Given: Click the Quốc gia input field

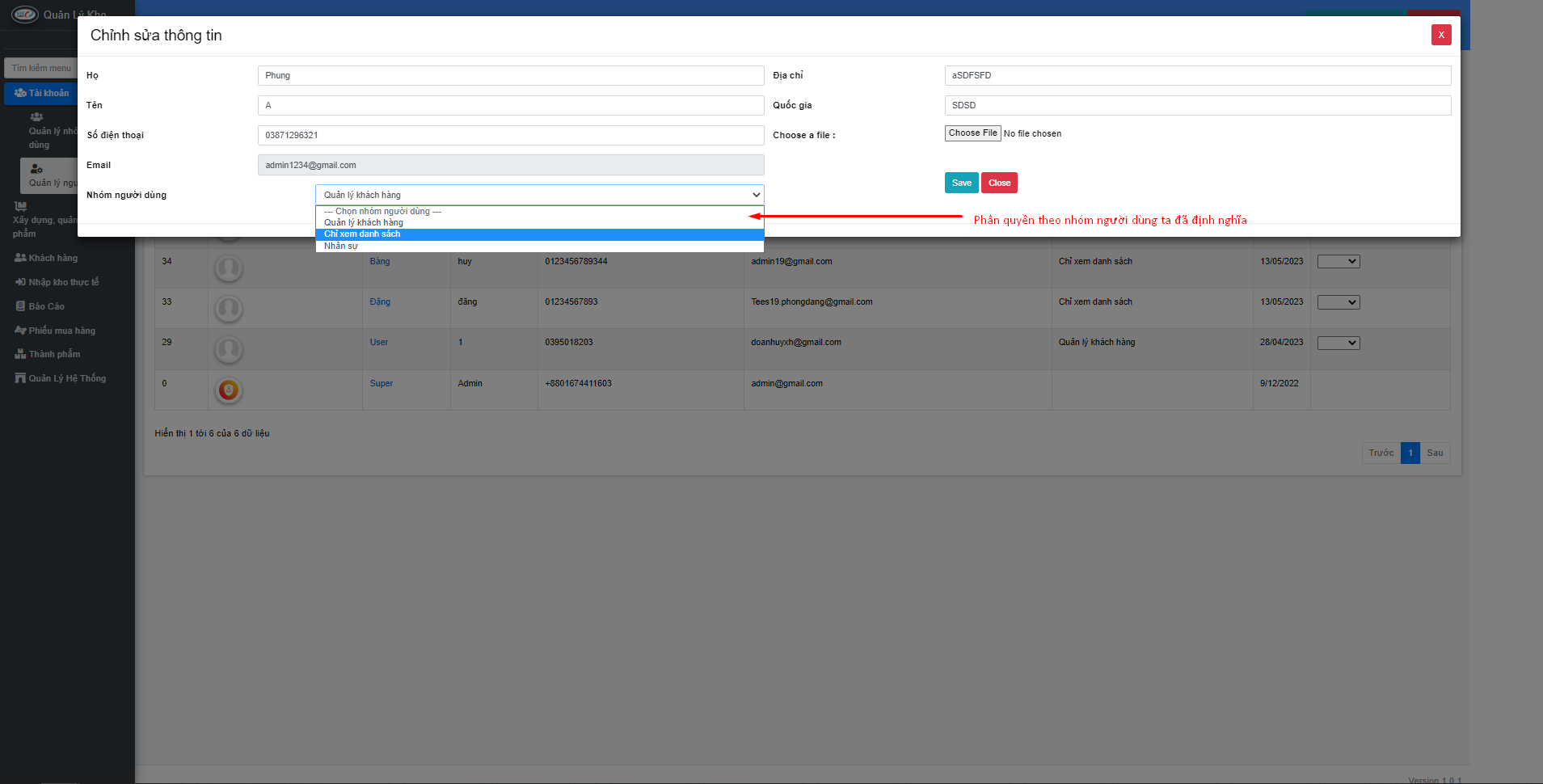Looking at the screenshot, I should coord(1198,105).
